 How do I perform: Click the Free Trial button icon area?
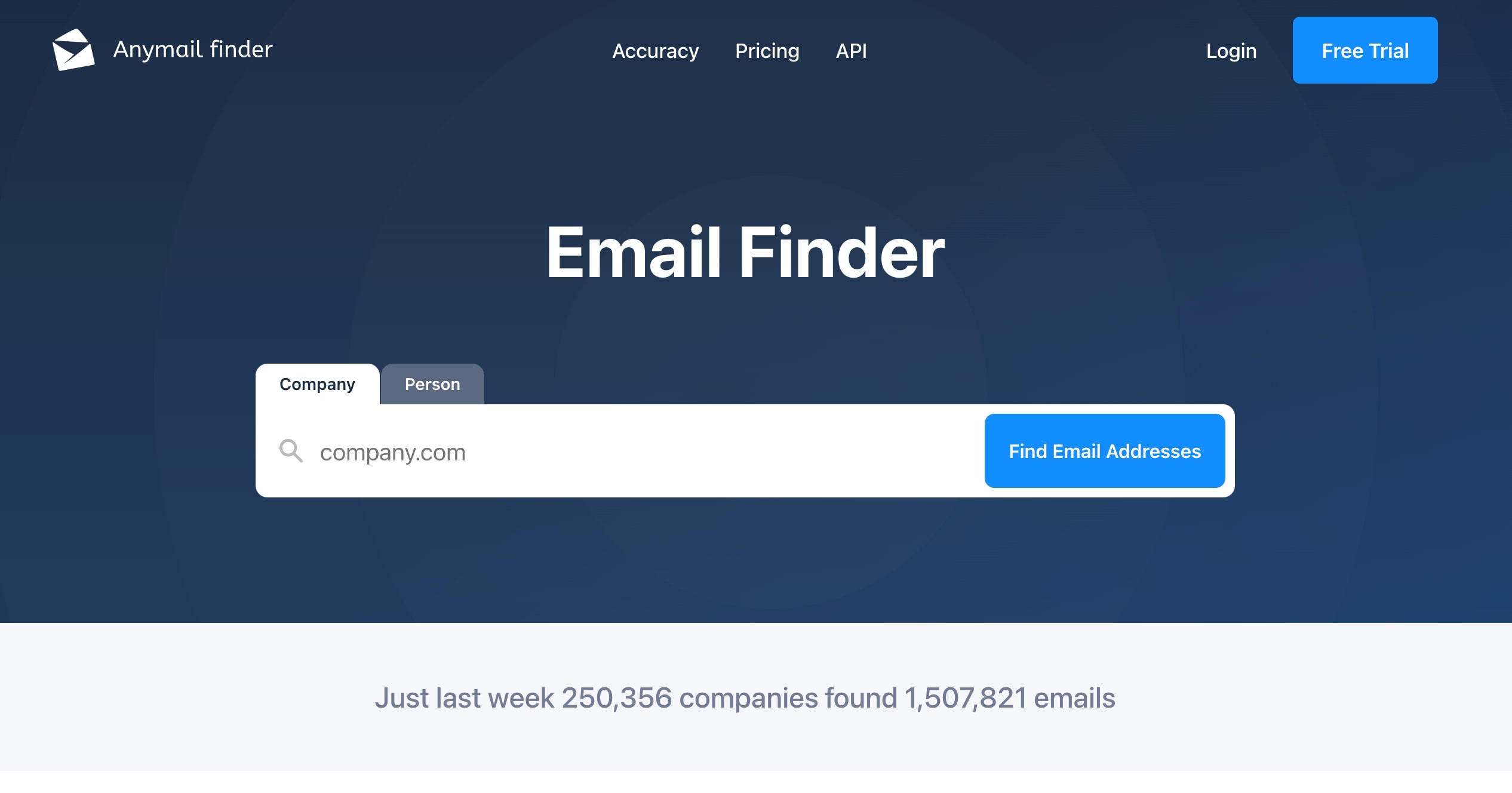pyautogui.click(x=1365, y=51)
